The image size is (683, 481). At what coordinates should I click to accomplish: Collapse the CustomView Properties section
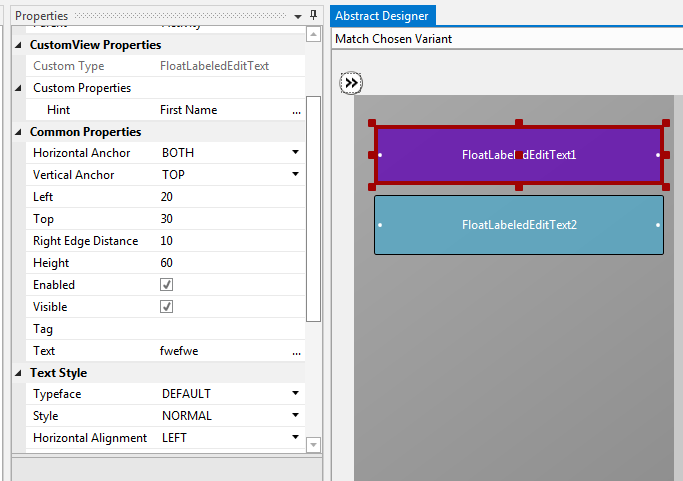18,45
